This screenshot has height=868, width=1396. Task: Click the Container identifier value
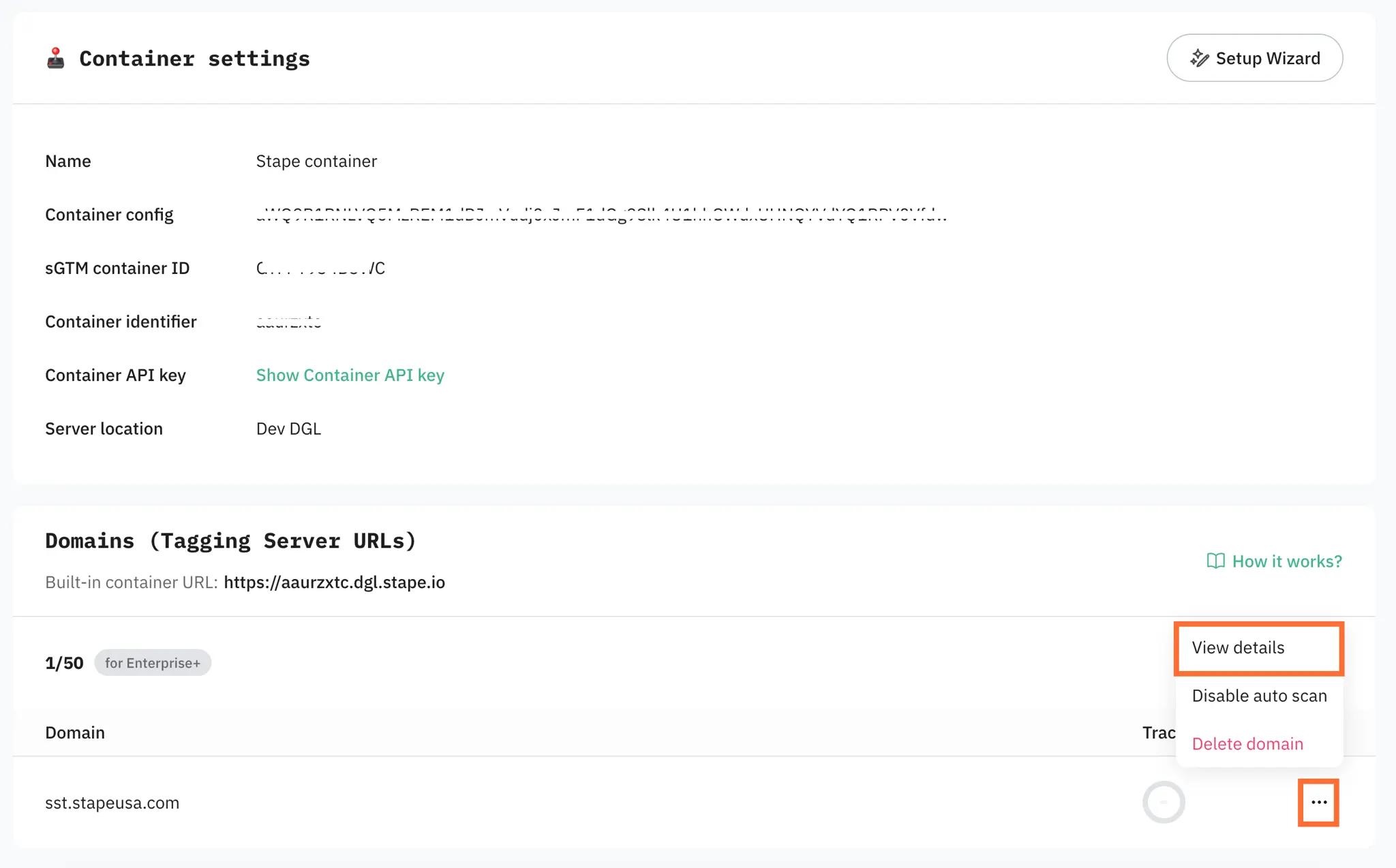click(288, 322)
